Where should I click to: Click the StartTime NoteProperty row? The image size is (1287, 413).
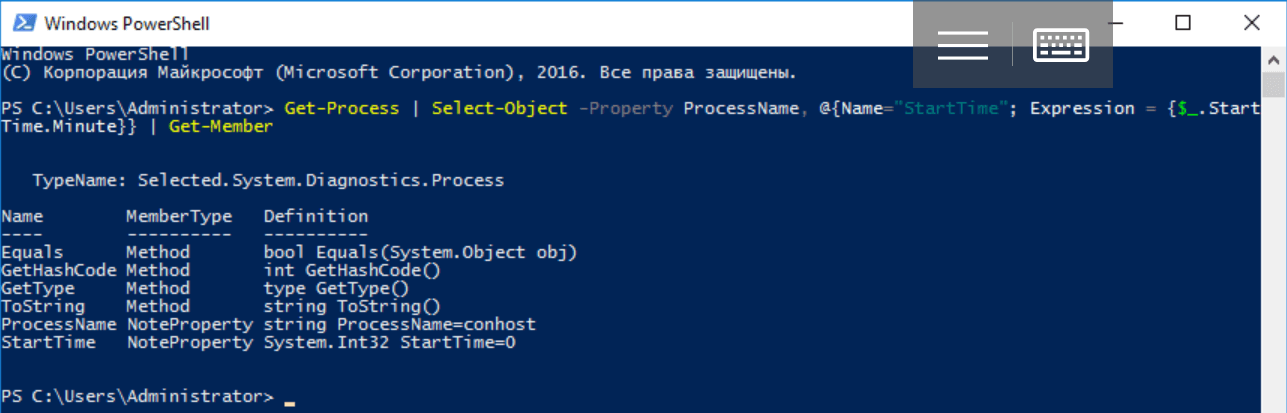click(258, 342)
